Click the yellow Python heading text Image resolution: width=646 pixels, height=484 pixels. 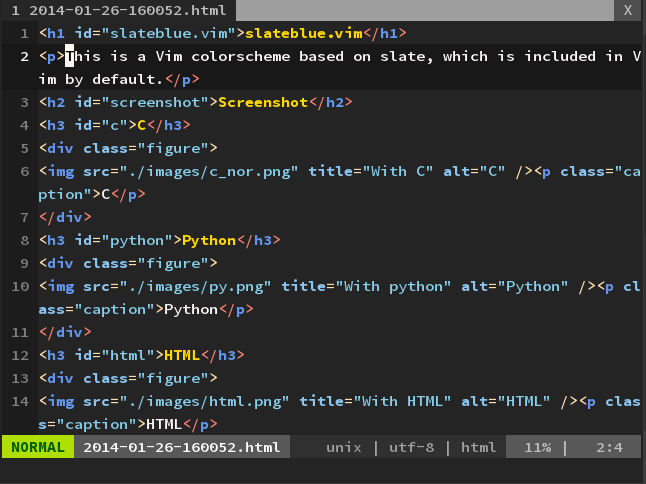click(209, 241)
